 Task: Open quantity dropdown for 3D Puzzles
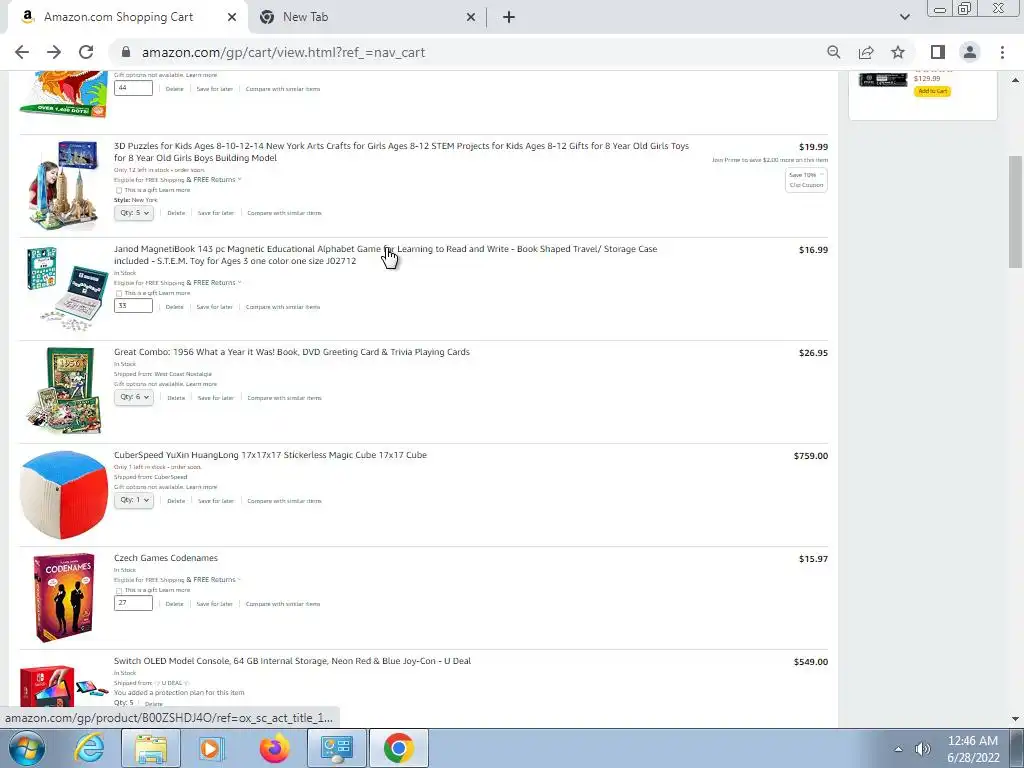click(x=134, y=213)
